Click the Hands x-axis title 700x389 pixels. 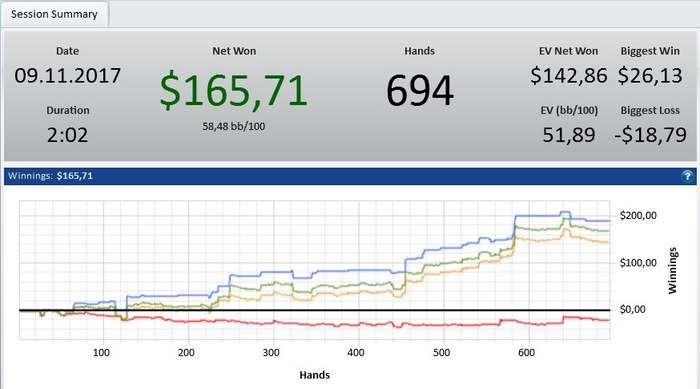click(314, 375)
